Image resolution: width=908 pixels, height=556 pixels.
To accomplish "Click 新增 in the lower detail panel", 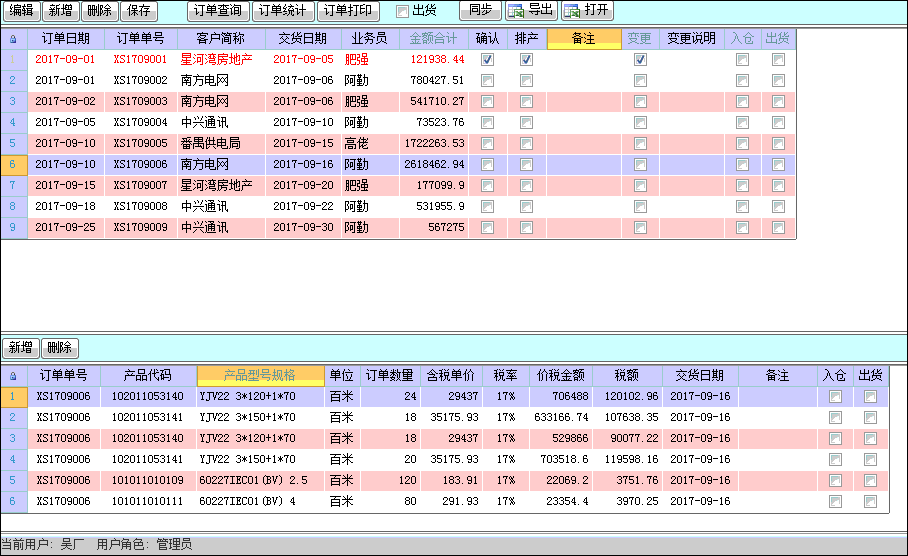I will (20, 348).
